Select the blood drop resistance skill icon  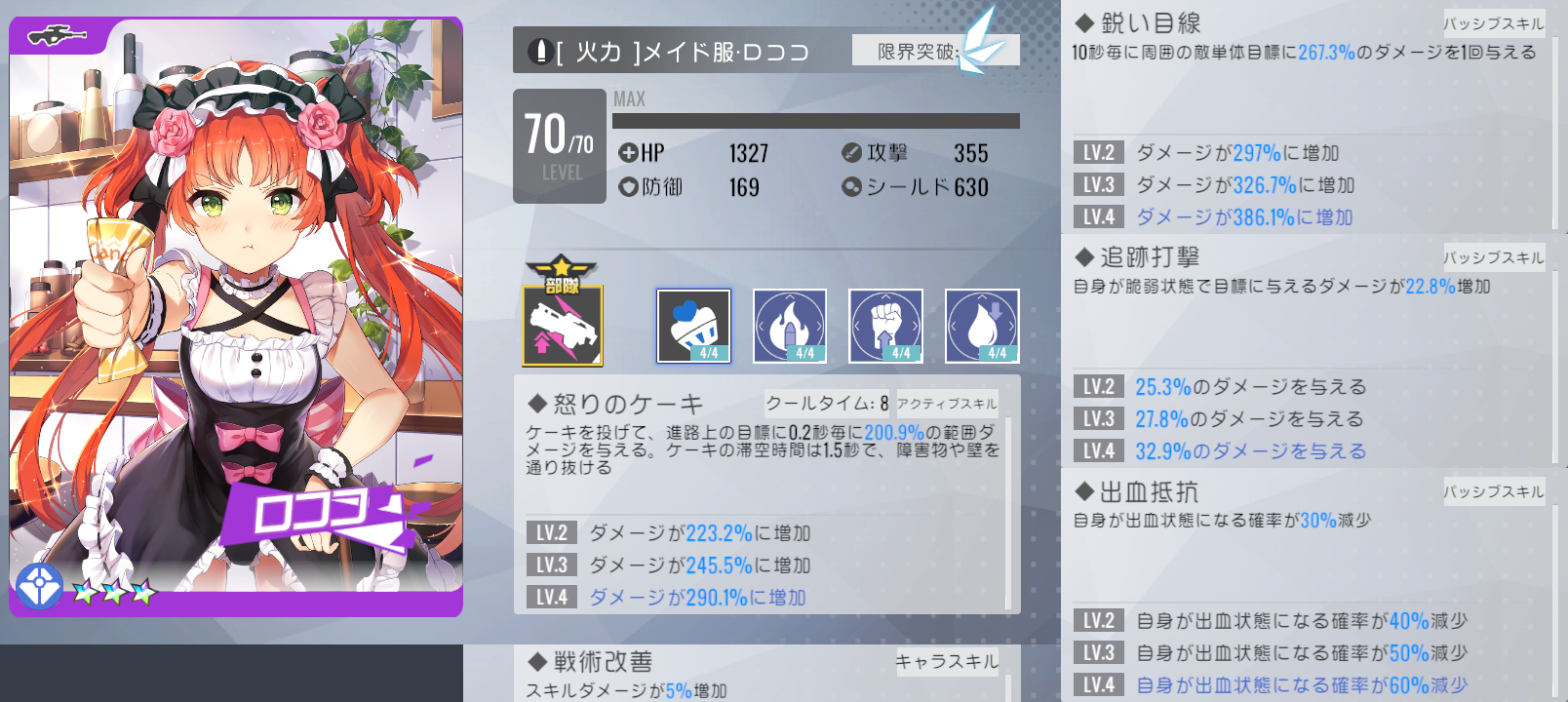[982, 326]
